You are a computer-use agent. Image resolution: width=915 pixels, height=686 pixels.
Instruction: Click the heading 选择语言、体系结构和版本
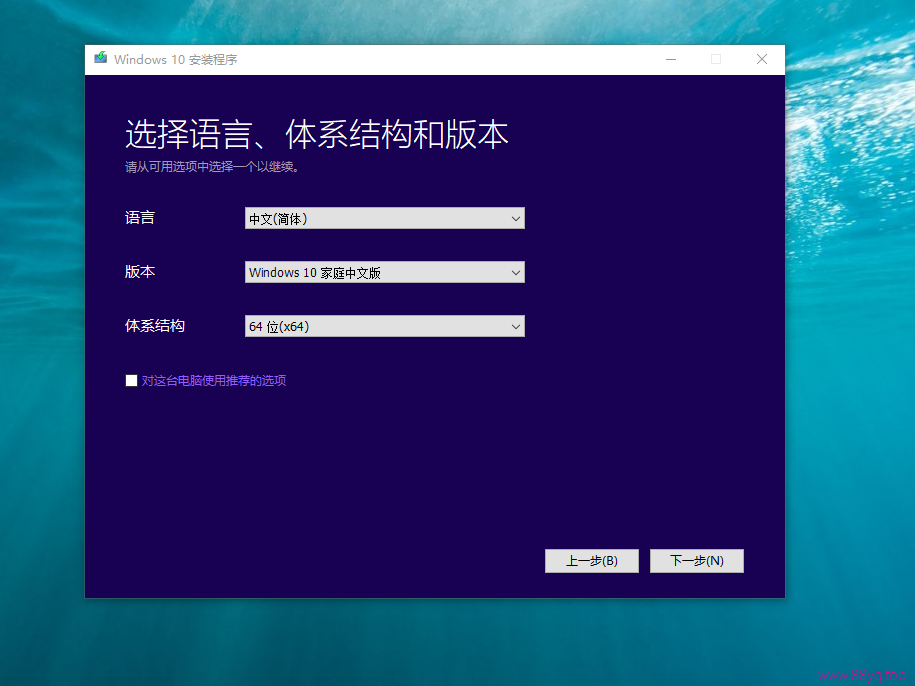317,134
